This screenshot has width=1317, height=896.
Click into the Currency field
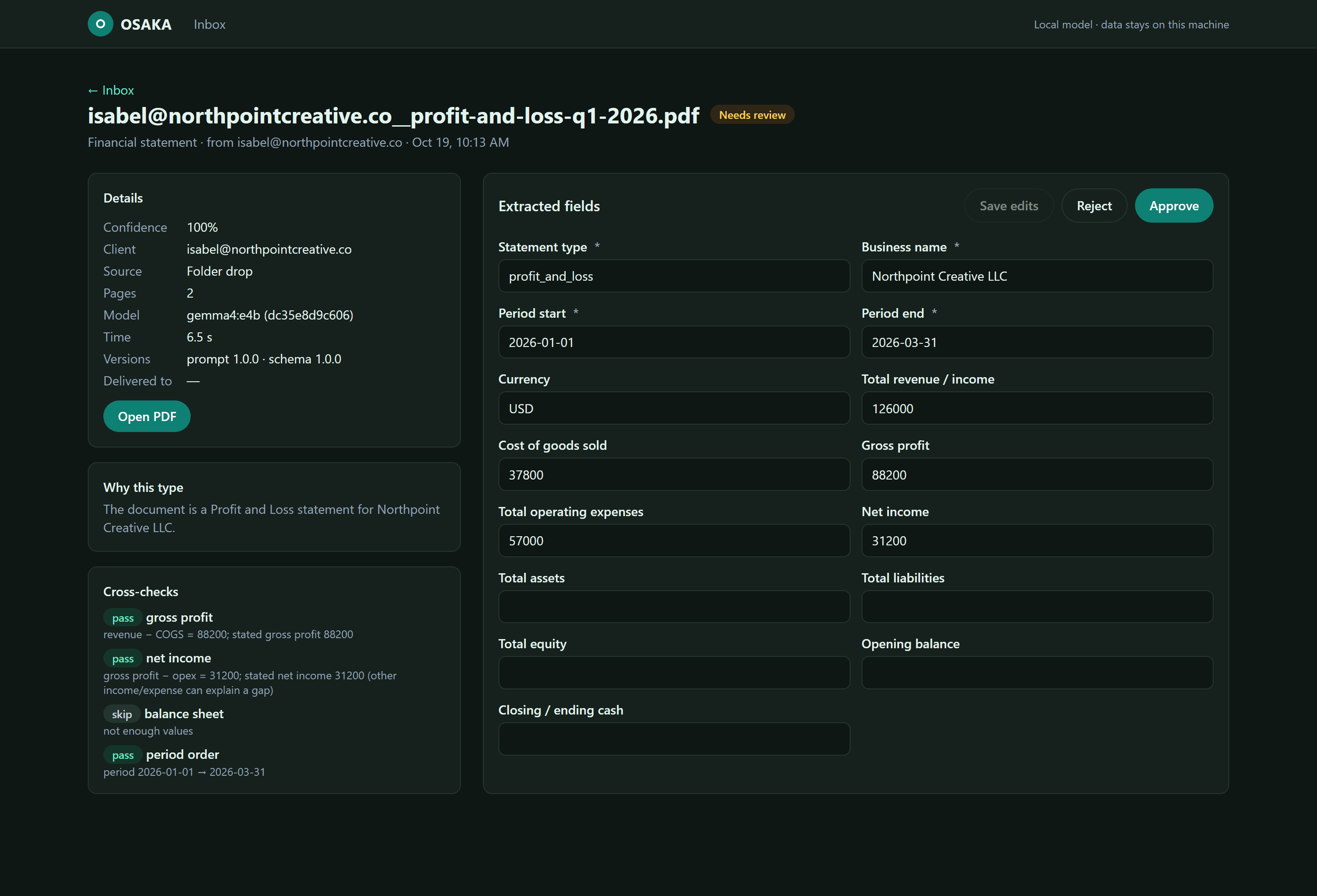tap(674, 408)
